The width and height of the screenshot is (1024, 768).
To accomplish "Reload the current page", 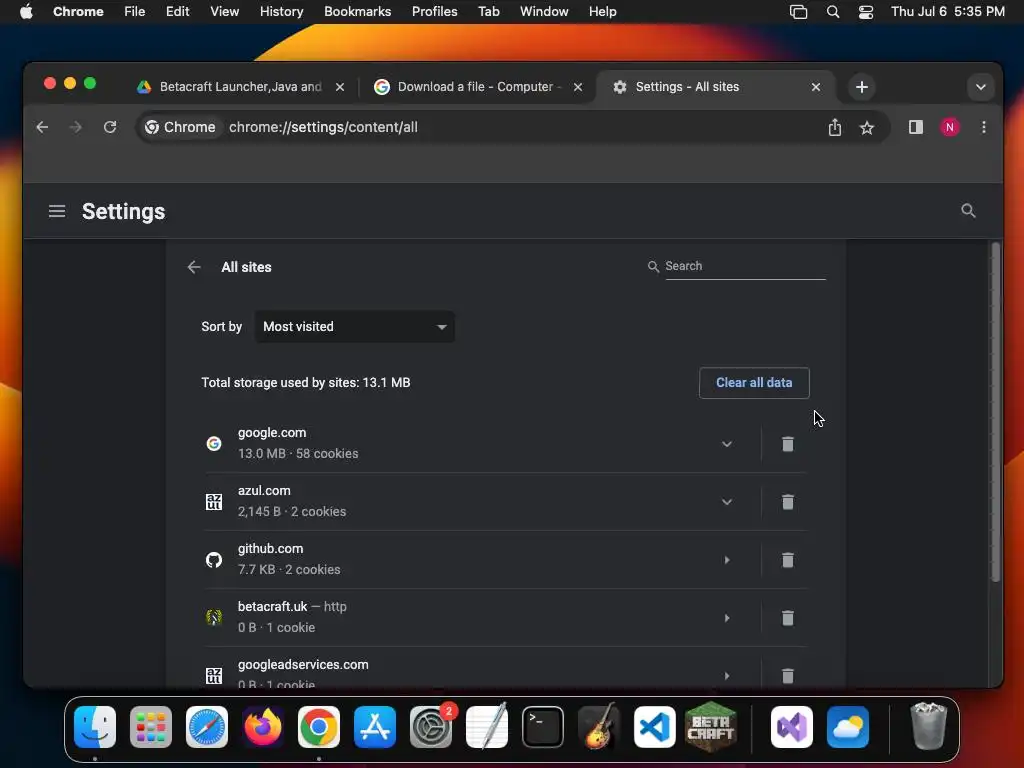I will 110,127.
